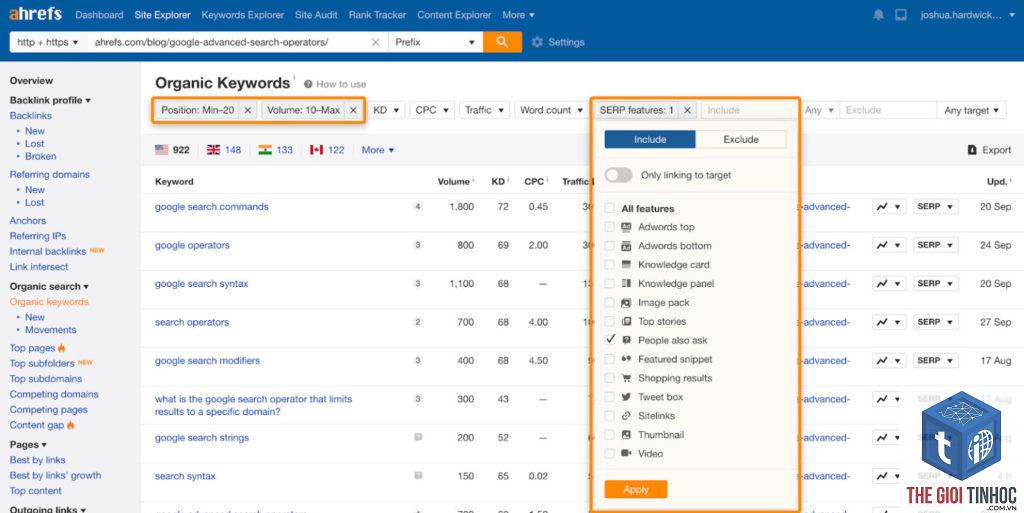Click the monitor icon beside the bell
1024x513 pixels.
[x=901, y=14]
